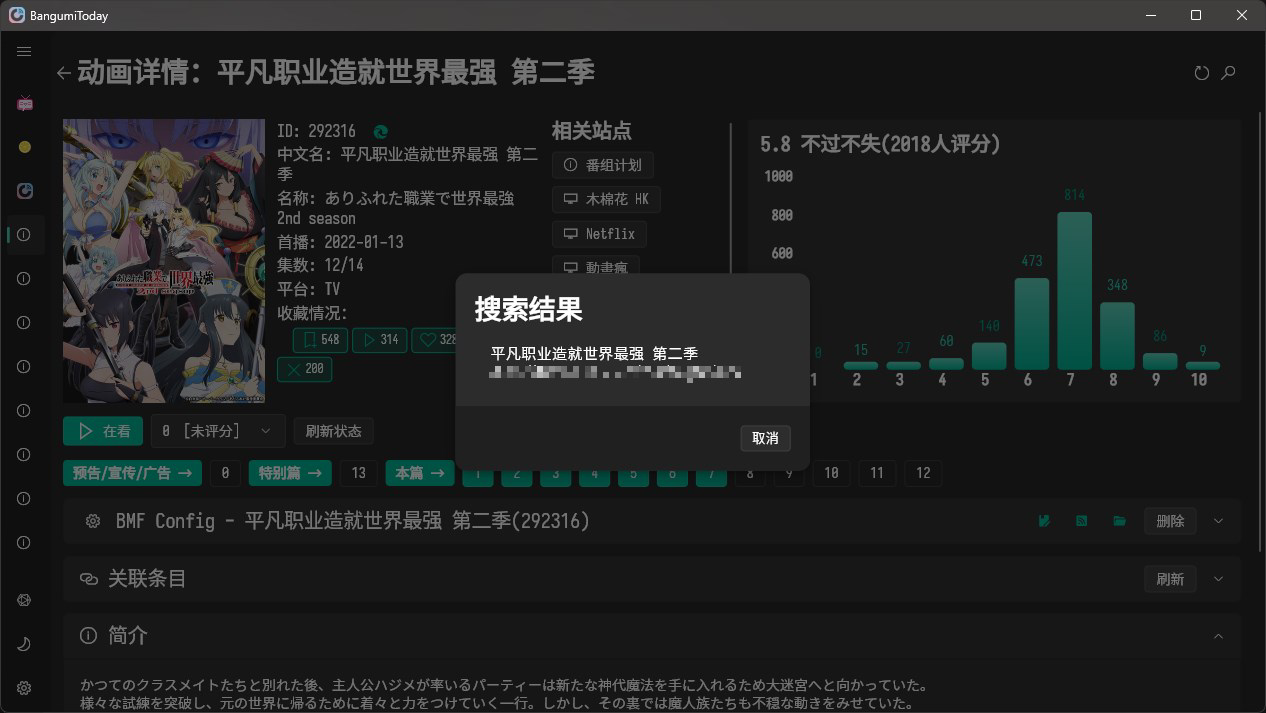This screenshot has width=1266, height=713.
Task: Select episode 12 button
Action: pos(923,473)
